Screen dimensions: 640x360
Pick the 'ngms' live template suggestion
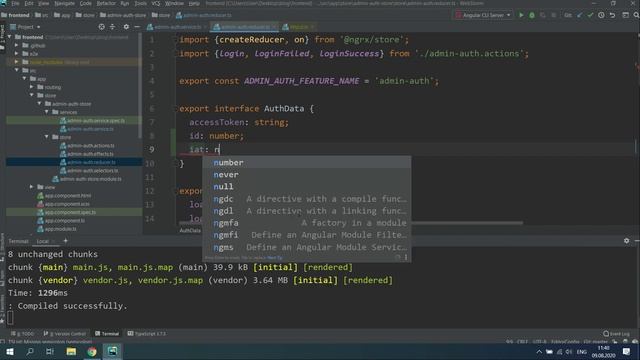click(307, 247)
